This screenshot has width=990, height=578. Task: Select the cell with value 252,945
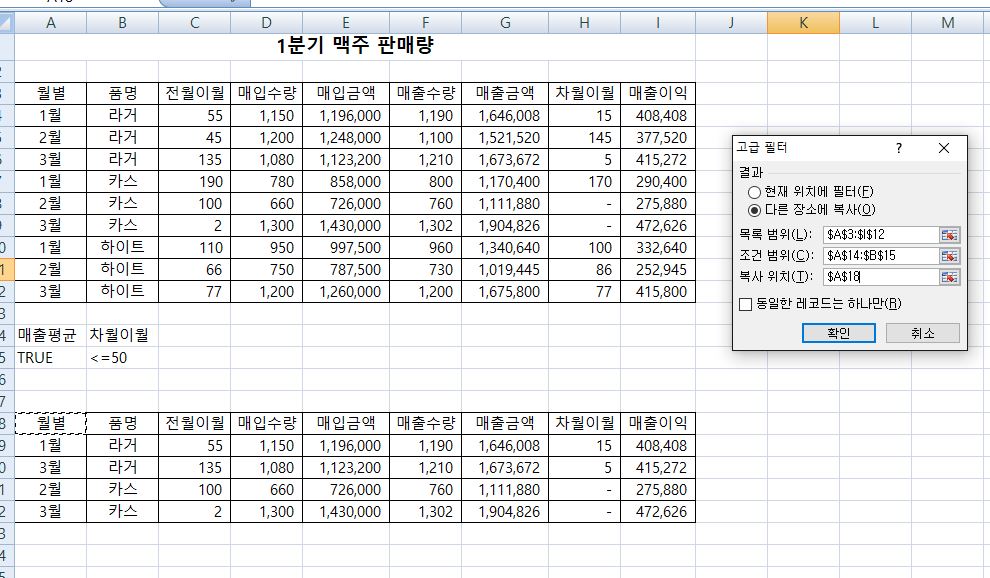point(658,270)
